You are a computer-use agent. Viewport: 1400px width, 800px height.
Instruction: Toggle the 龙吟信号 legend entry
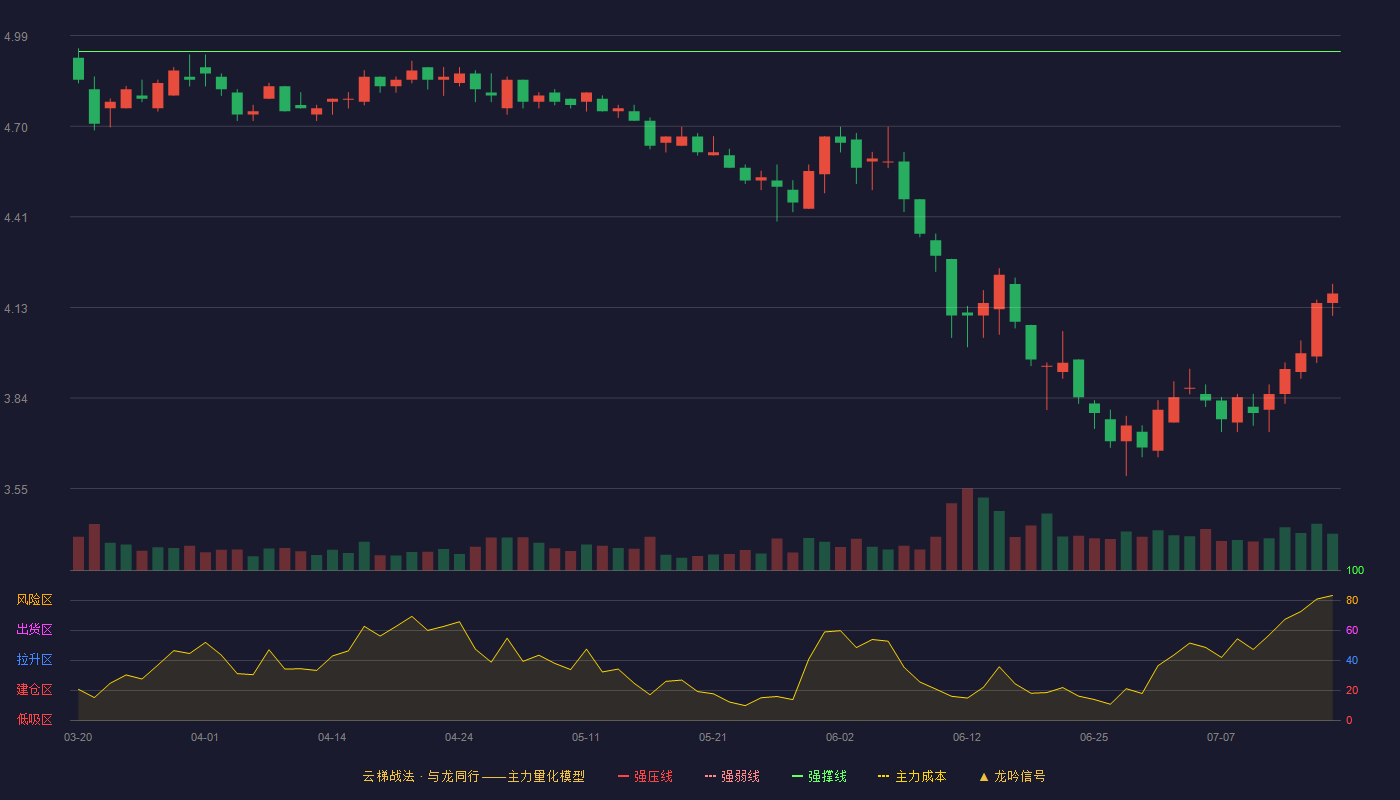1011,776
